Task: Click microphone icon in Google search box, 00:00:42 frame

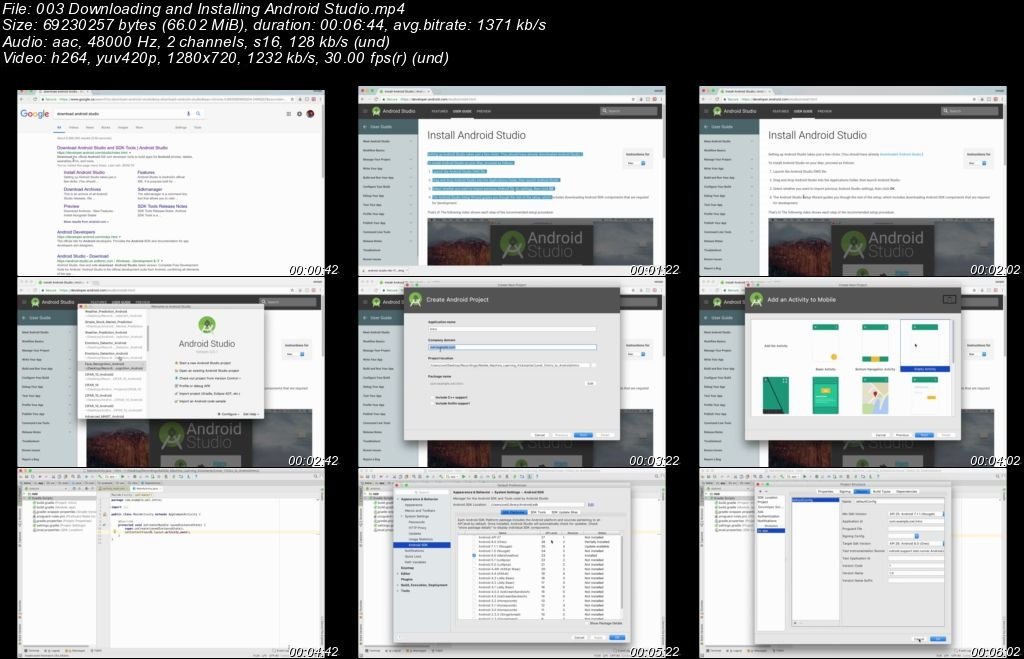Action: [189, 114]
